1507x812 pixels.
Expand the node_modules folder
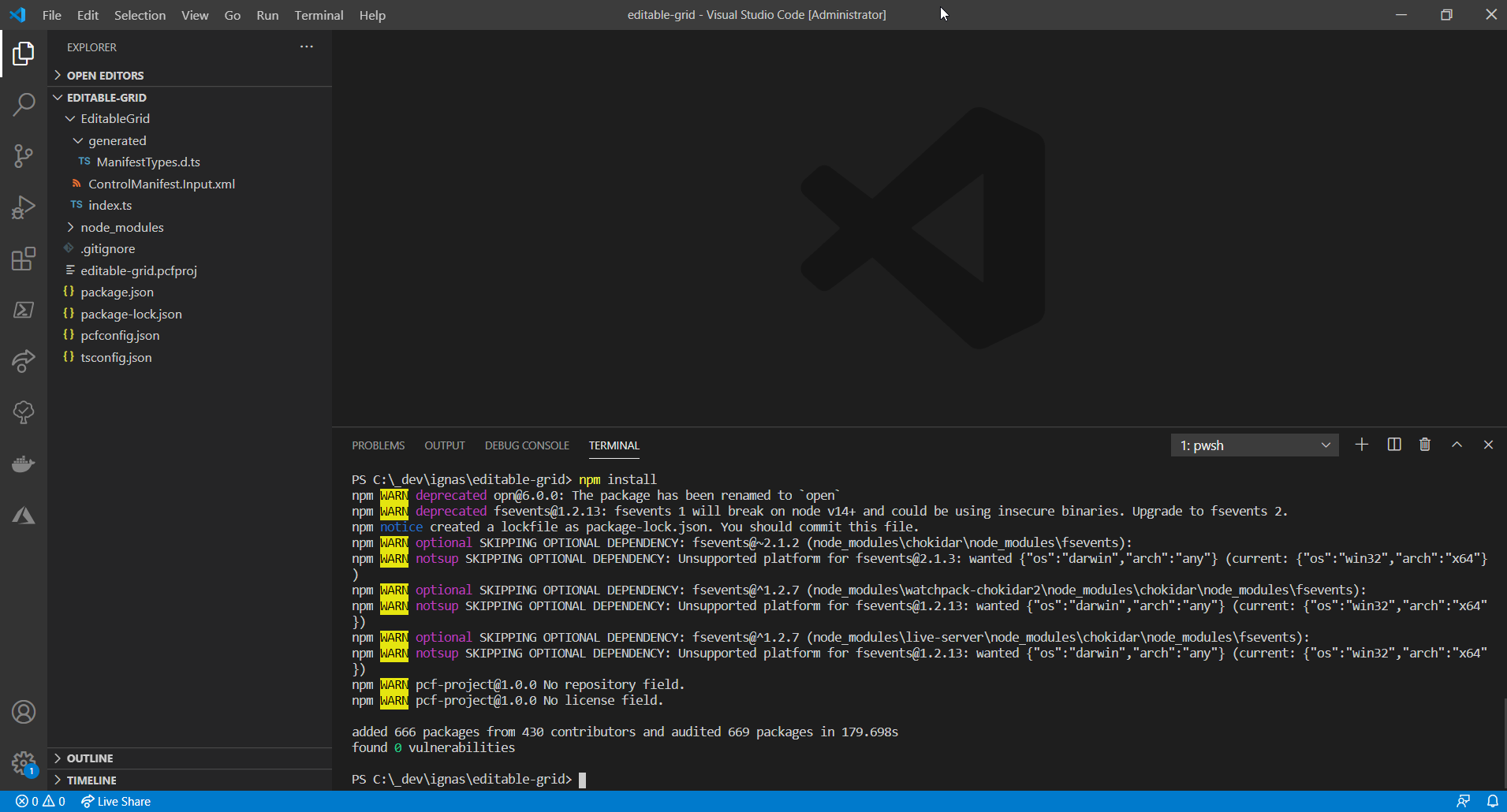tap(189, 227)
